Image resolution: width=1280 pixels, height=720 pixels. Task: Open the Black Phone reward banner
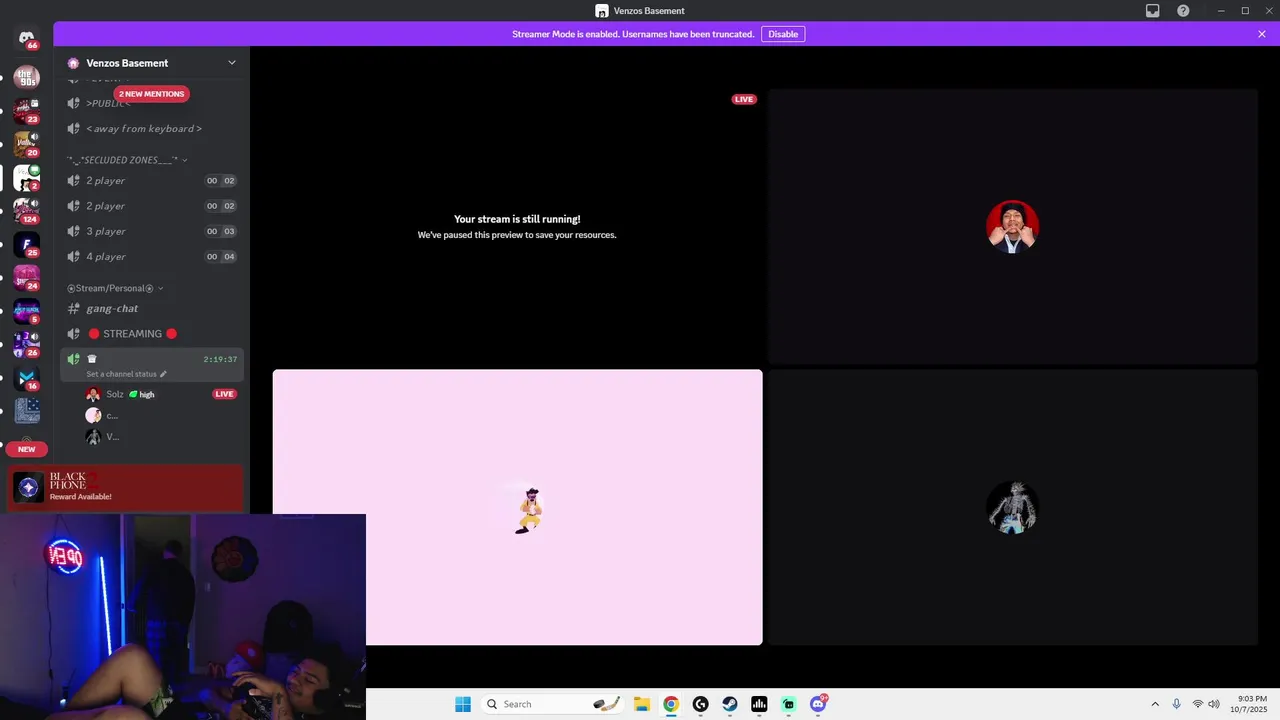(126, 488)
